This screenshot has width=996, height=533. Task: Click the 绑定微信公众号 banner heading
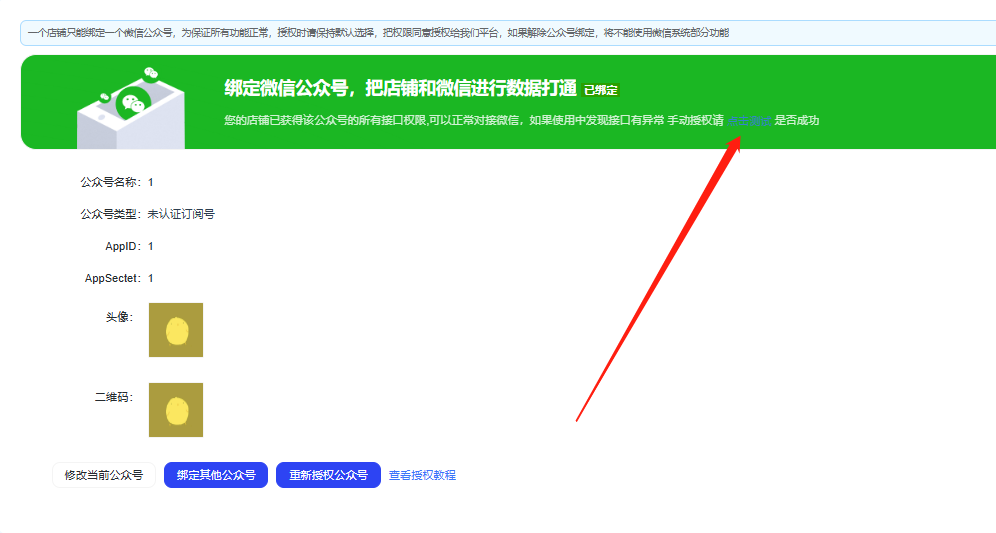point(400,88)
